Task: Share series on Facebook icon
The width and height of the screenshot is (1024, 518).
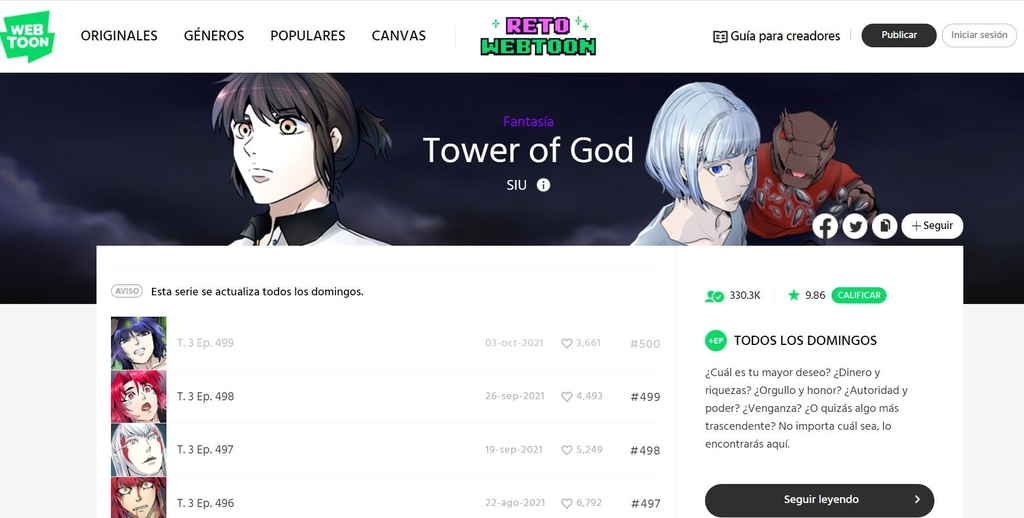Action: point(825,226)
